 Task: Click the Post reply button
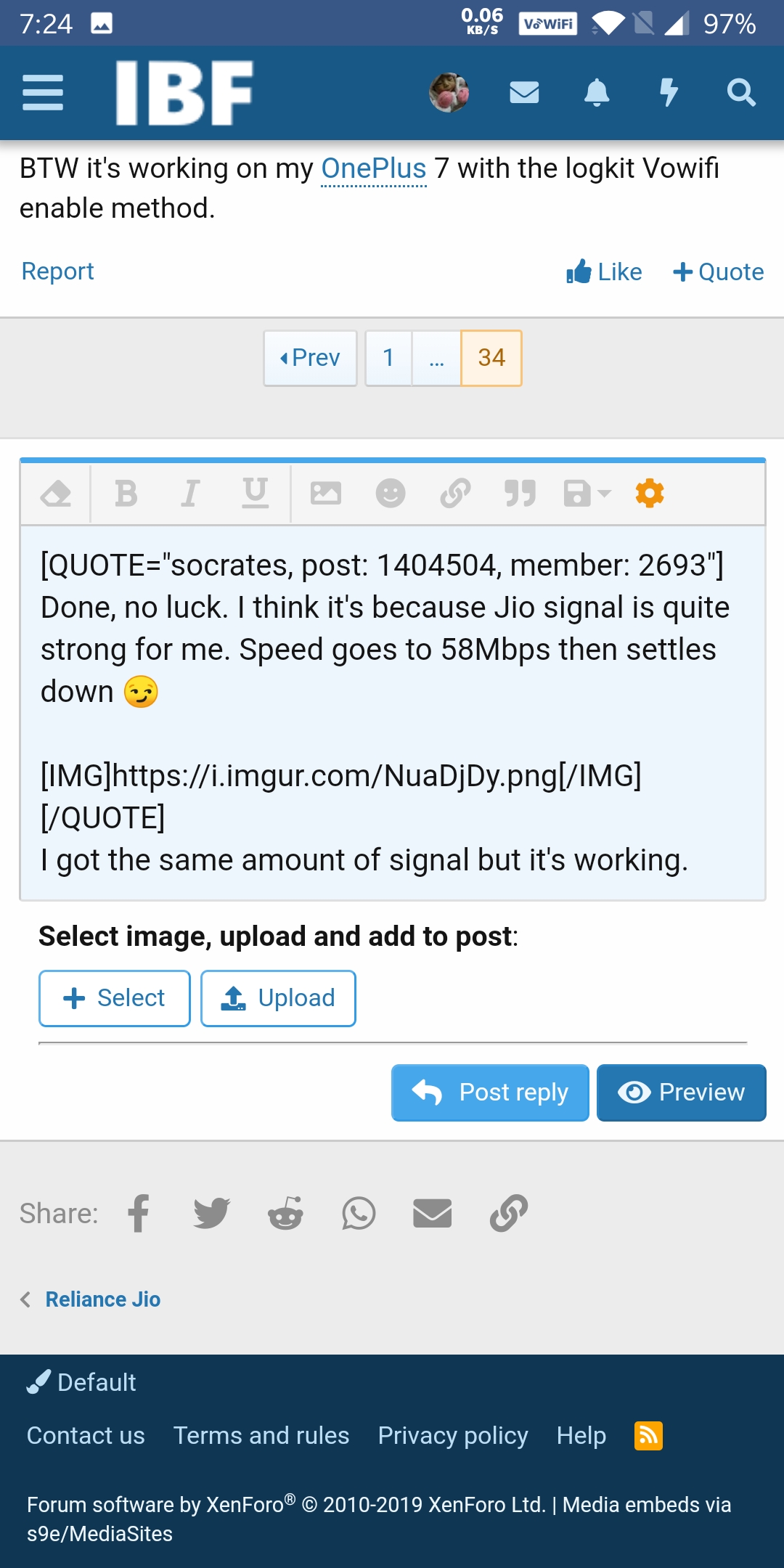490,1093
